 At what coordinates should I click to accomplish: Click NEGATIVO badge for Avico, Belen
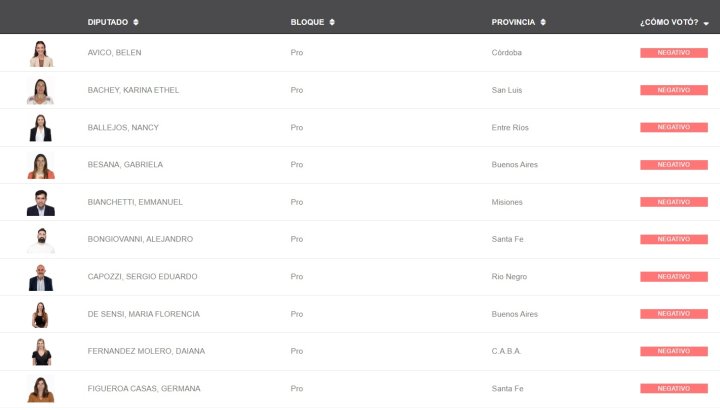[x=674, y=53]
